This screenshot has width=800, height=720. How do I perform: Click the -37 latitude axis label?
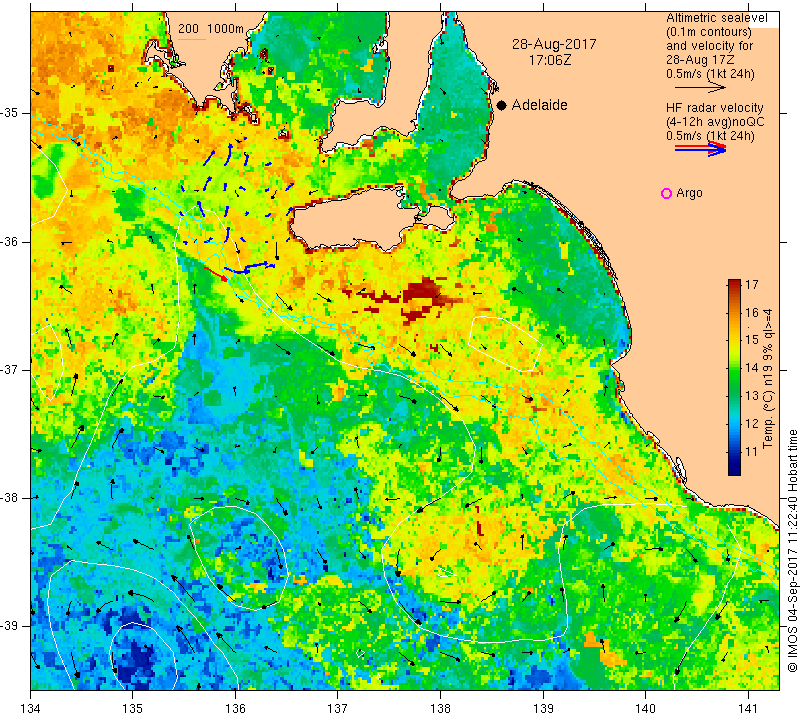[x=10, y=369]
